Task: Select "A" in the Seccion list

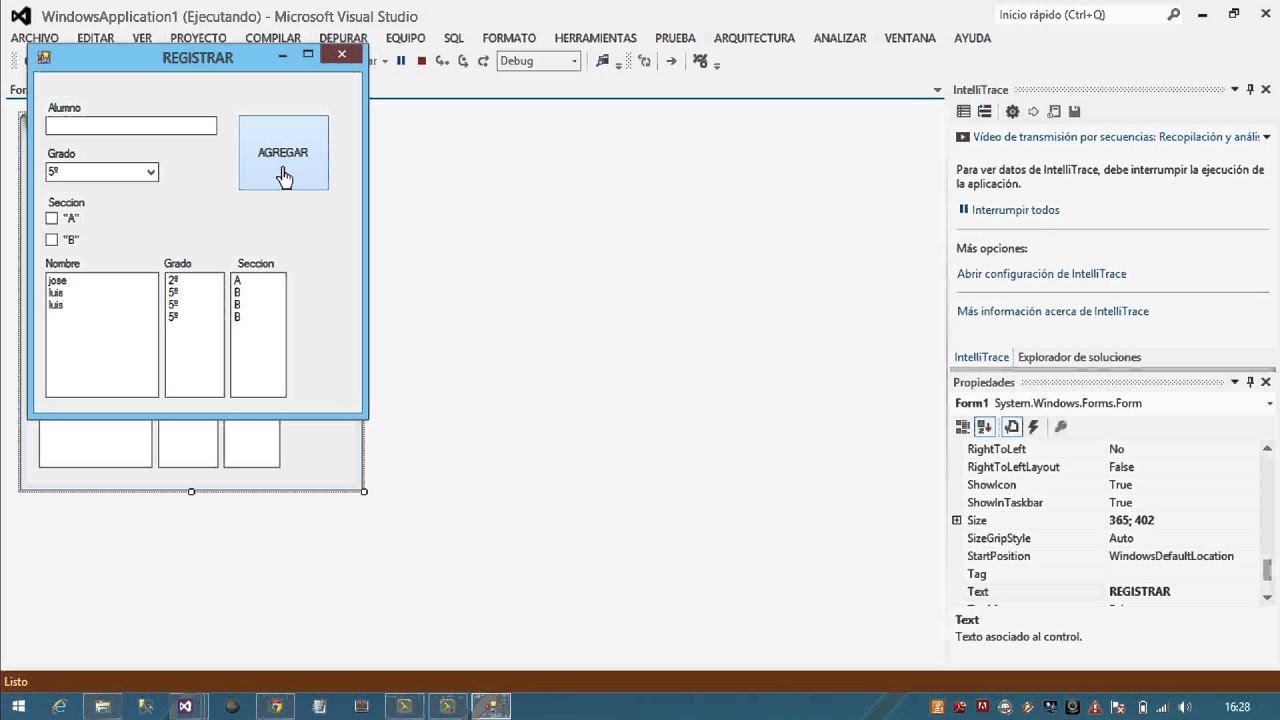Action: tap(238, 281)
